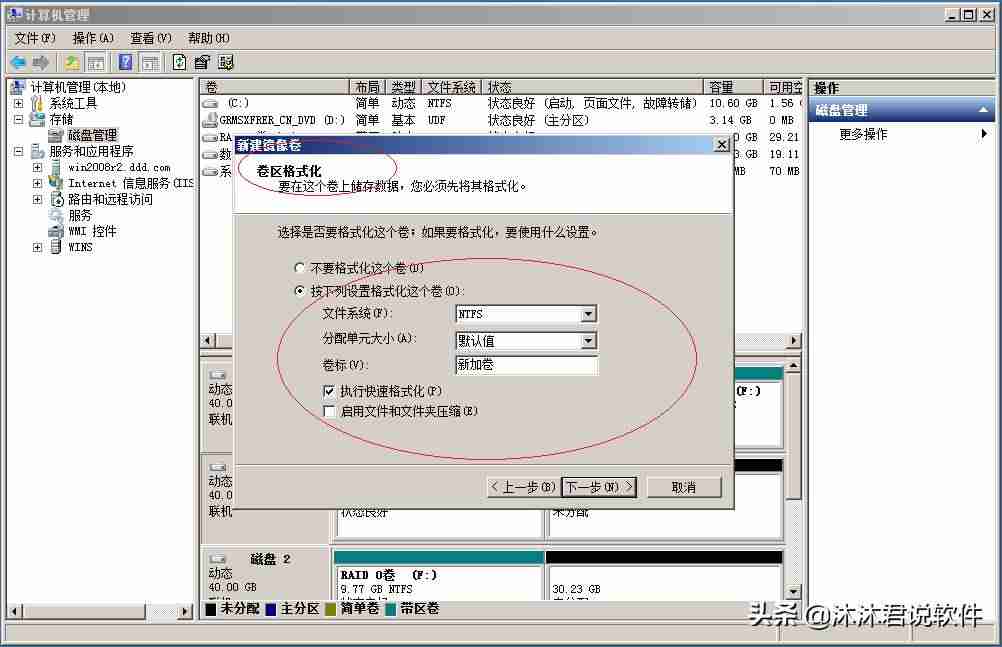Screen dimensions: 1002x647
Task: Click the Up one level toolbar icon
Action: pyautogui.click(x=72, y=62)
